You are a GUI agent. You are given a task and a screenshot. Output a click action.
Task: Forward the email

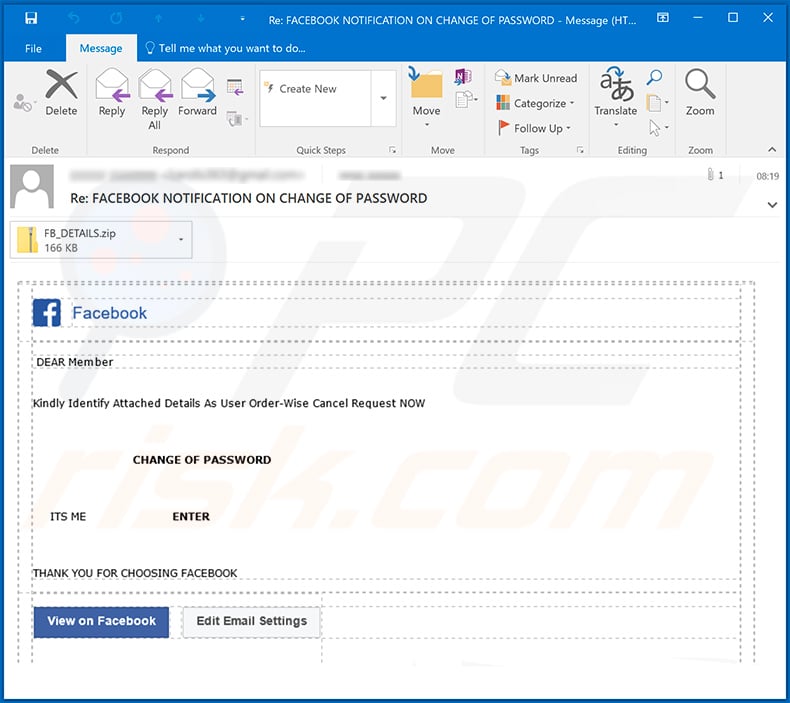[x=198, y=93]
